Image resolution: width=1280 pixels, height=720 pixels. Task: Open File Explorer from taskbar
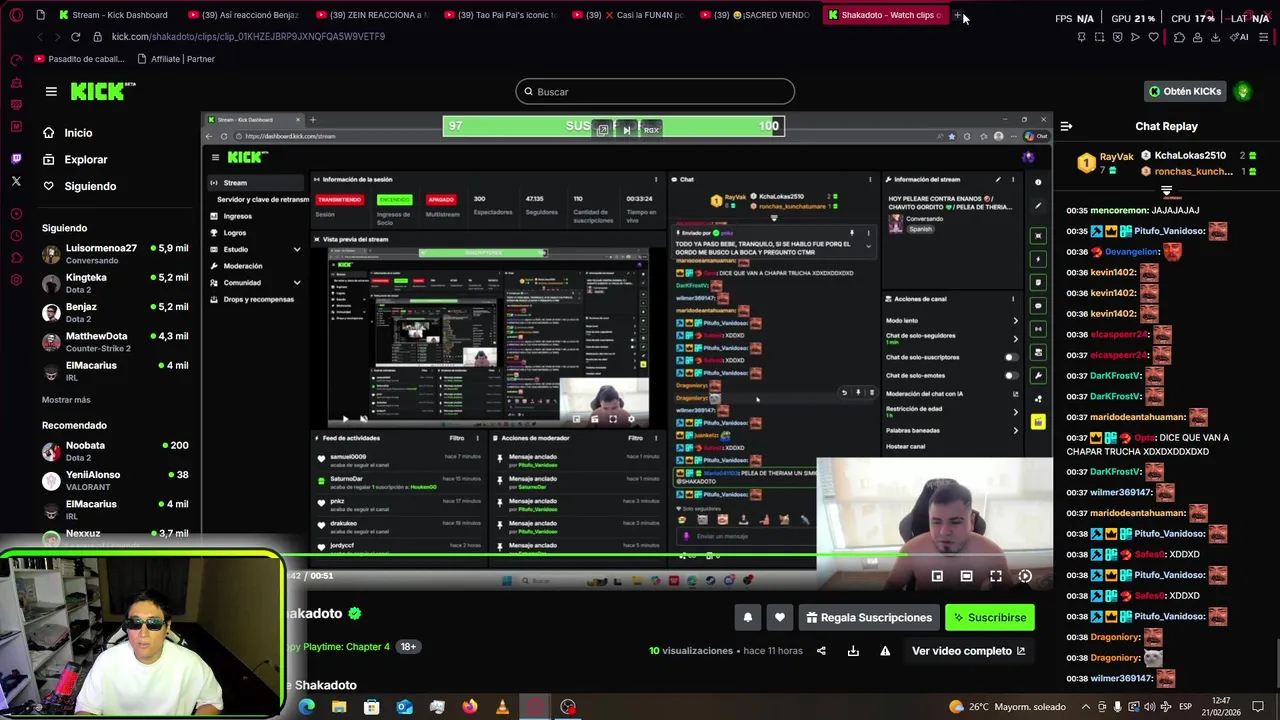pyautogui.click(x=339, y=707)
